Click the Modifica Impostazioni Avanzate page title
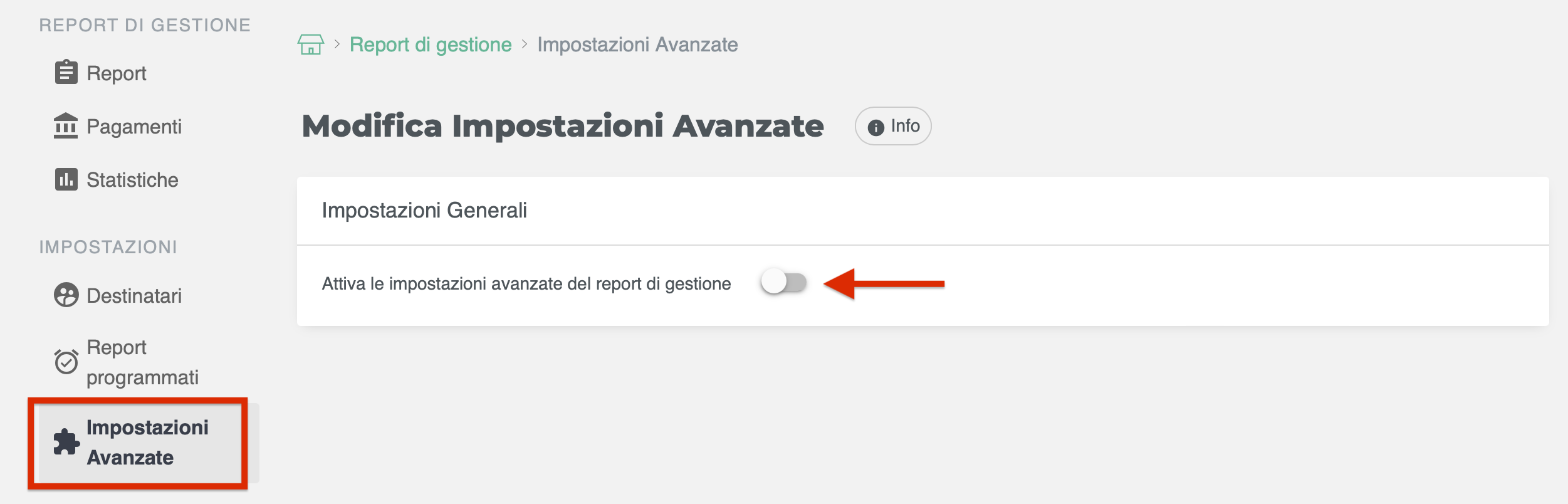1568x504 pixels. [x=563, y=125]
